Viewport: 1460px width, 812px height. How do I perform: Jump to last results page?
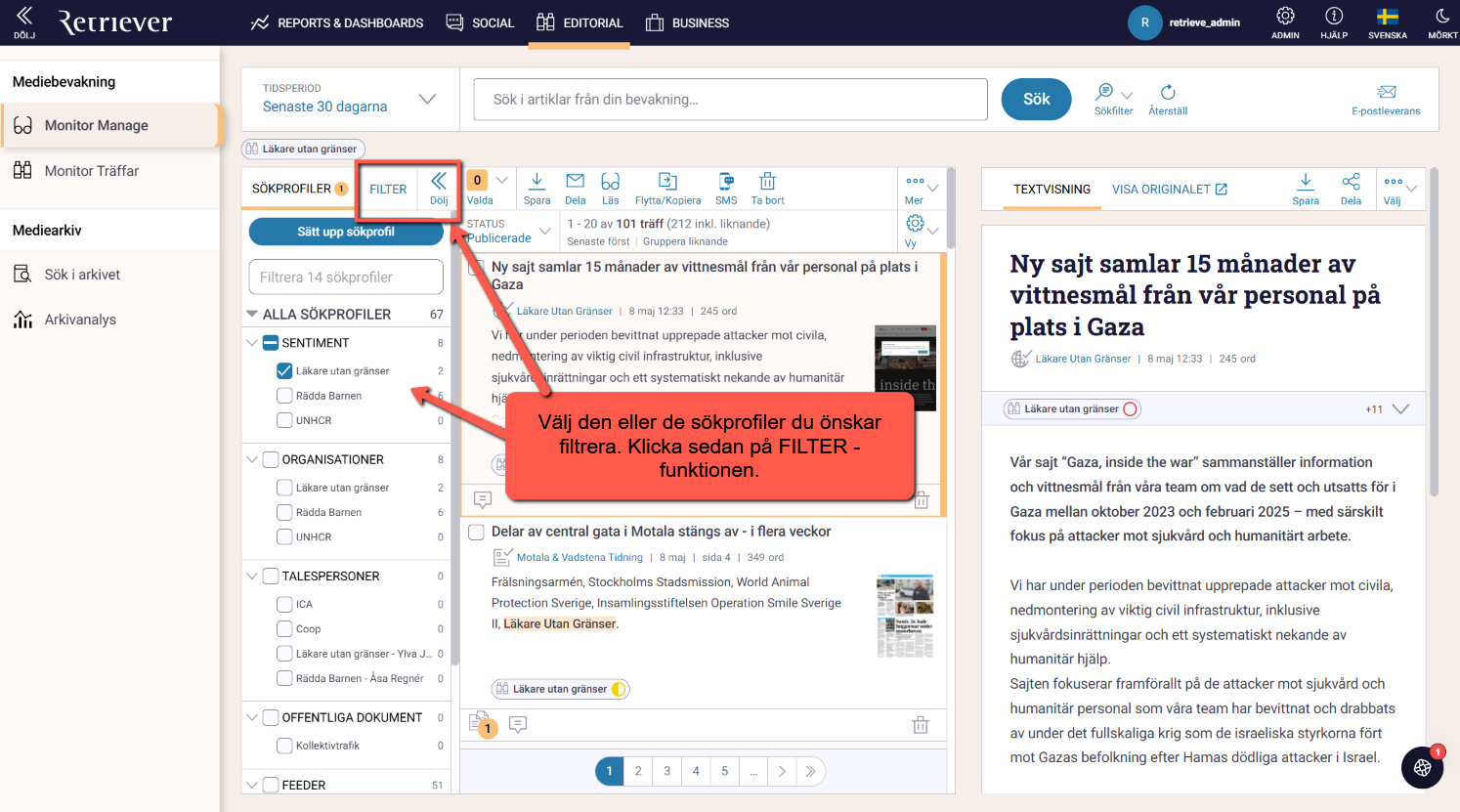(x=810, y=771)
